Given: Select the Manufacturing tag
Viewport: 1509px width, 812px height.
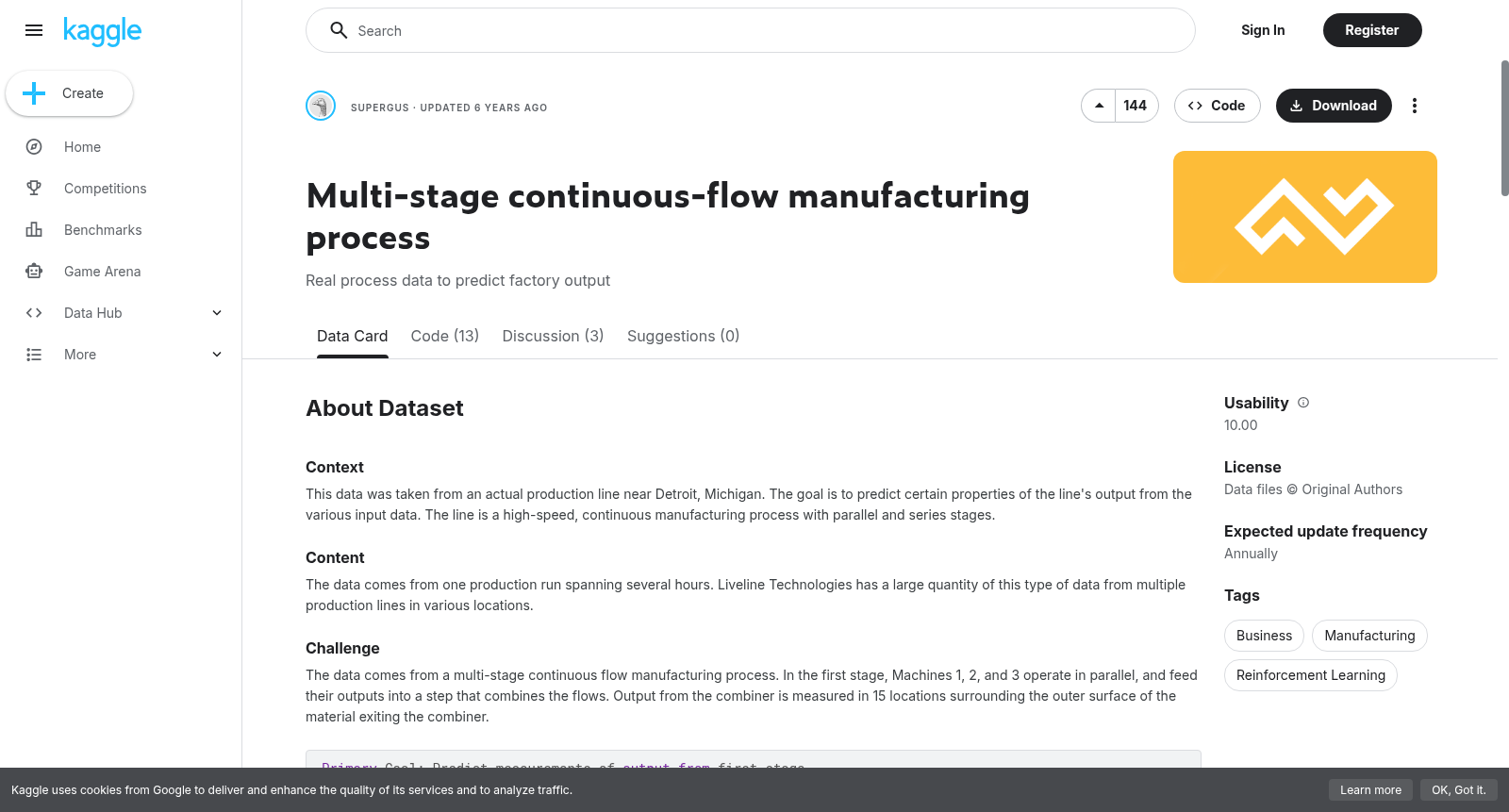Looking at the screenshot, I should (x=1369, y=636).
